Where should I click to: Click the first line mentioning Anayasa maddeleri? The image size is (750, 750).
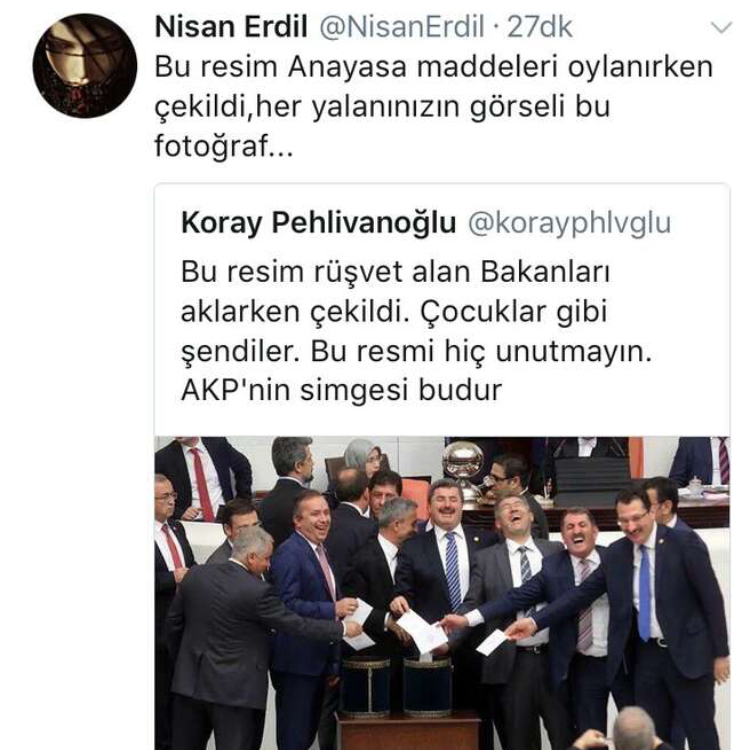pyautogui.click(x=433, y=66)
